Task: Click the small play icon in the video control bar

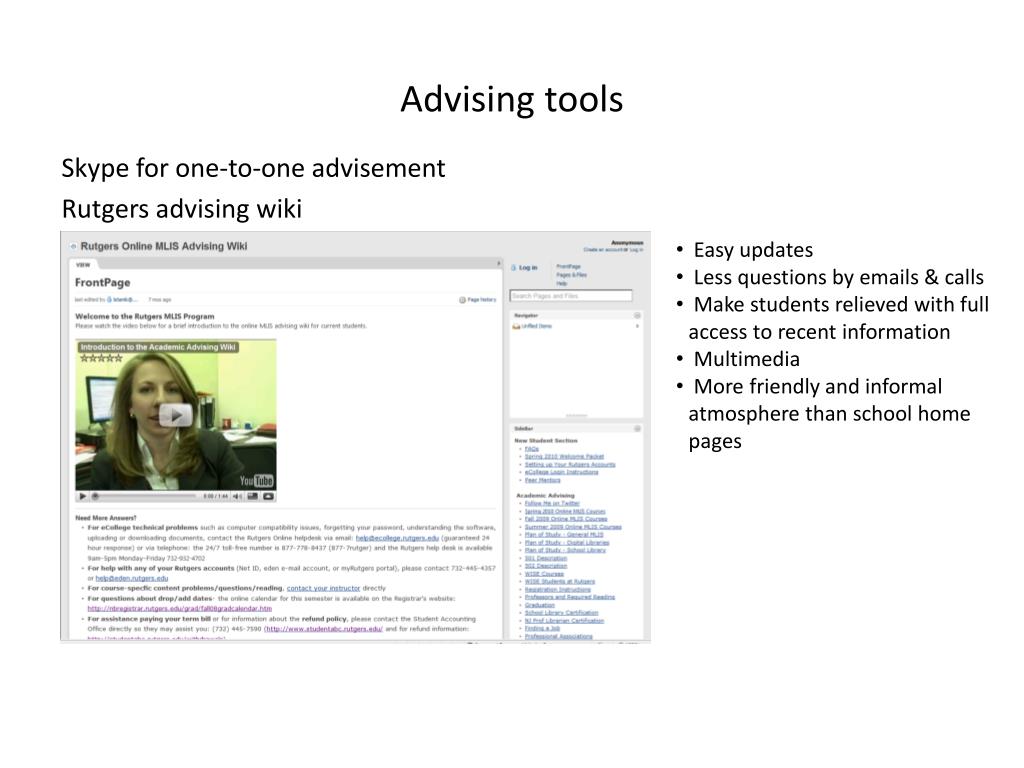Action: (82, 496)
